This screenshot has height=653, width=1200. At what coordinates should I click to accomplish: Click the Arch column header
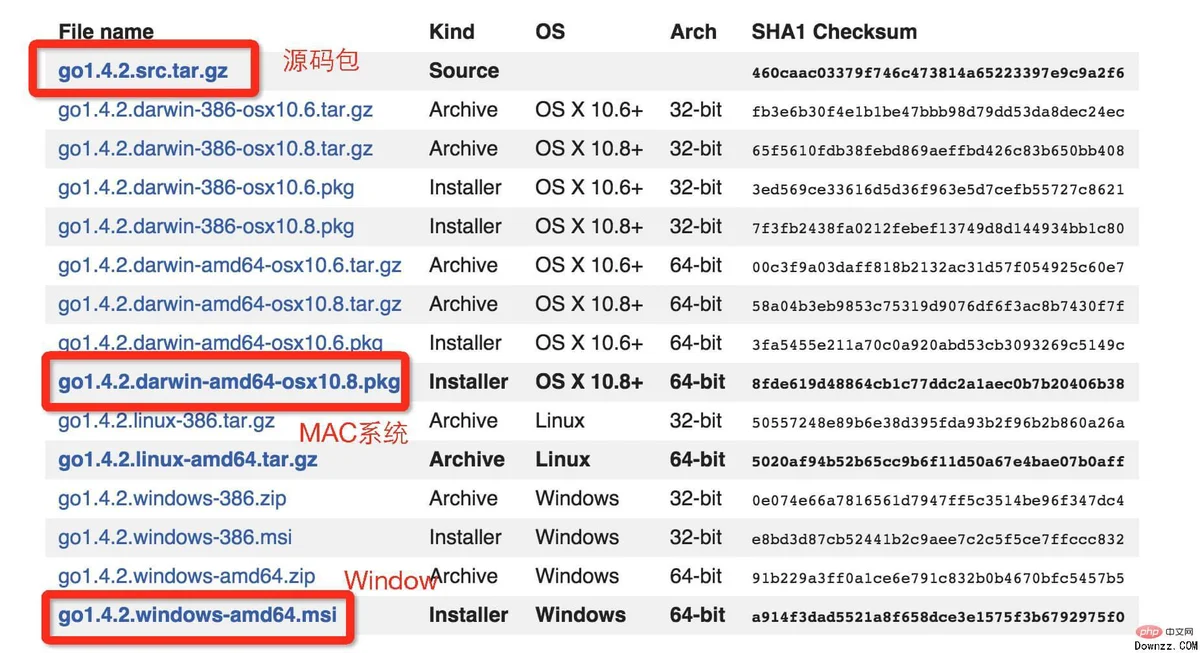coord(693,32)
